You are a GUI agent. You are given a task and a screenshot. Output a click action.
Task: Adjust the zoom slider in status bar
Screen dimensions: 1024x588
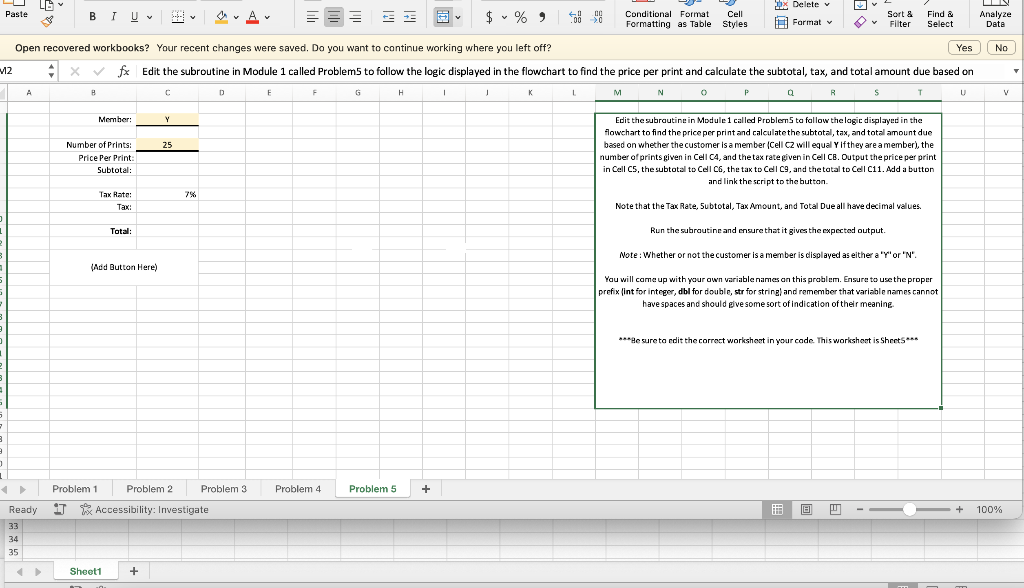tap(908, 509)
